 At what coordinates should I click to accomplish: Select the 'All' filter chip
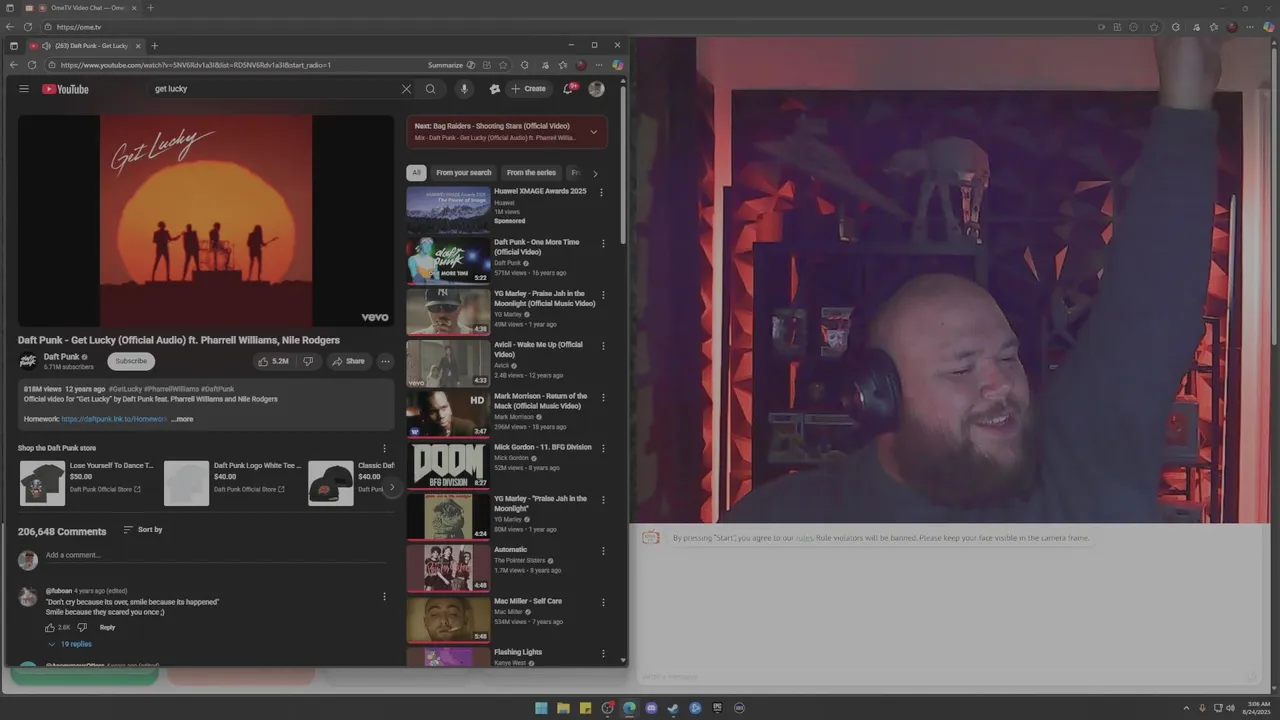point(416,173)
